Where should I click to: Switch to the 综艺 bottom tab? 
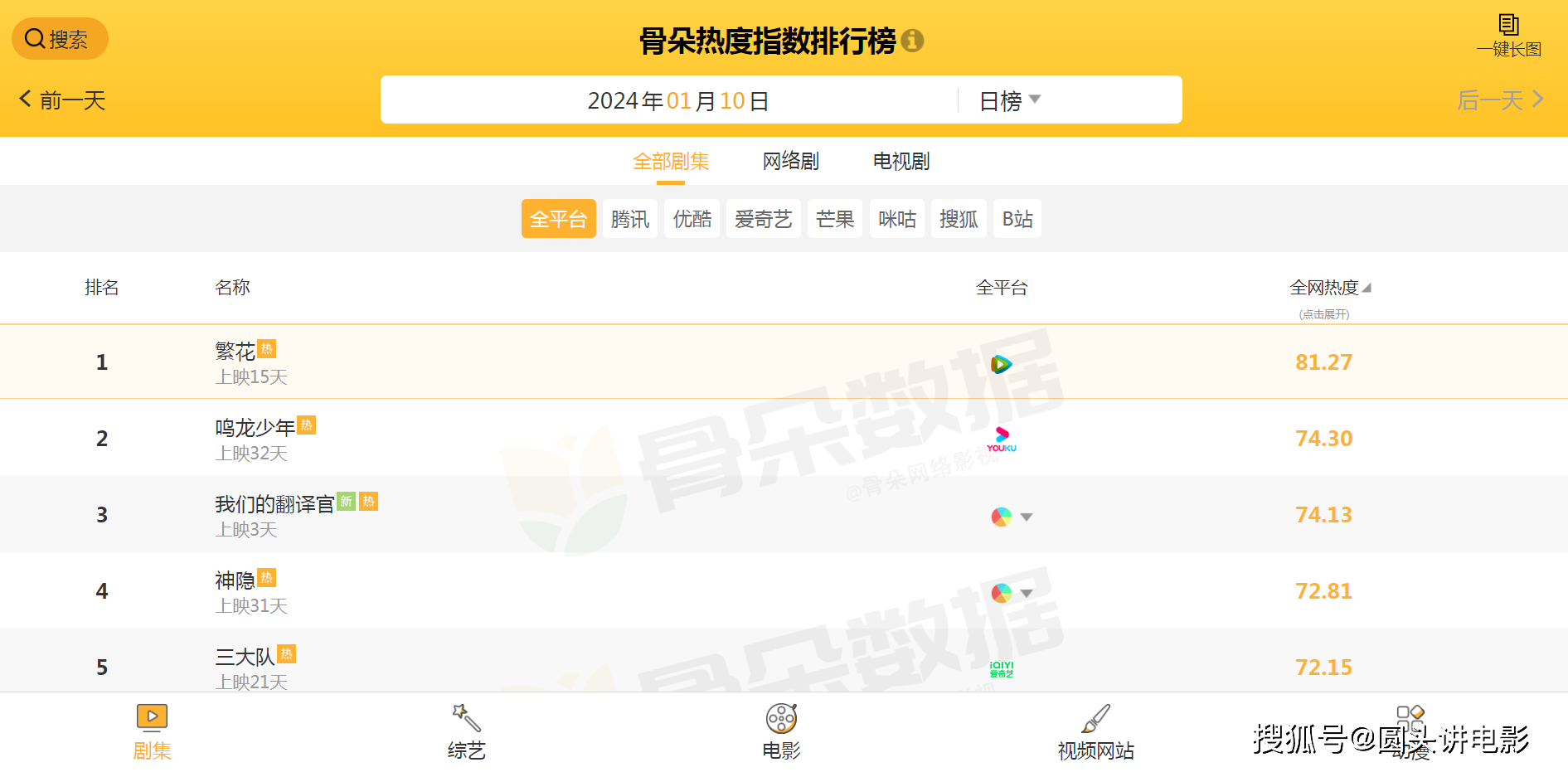click(x=466, y=732)
